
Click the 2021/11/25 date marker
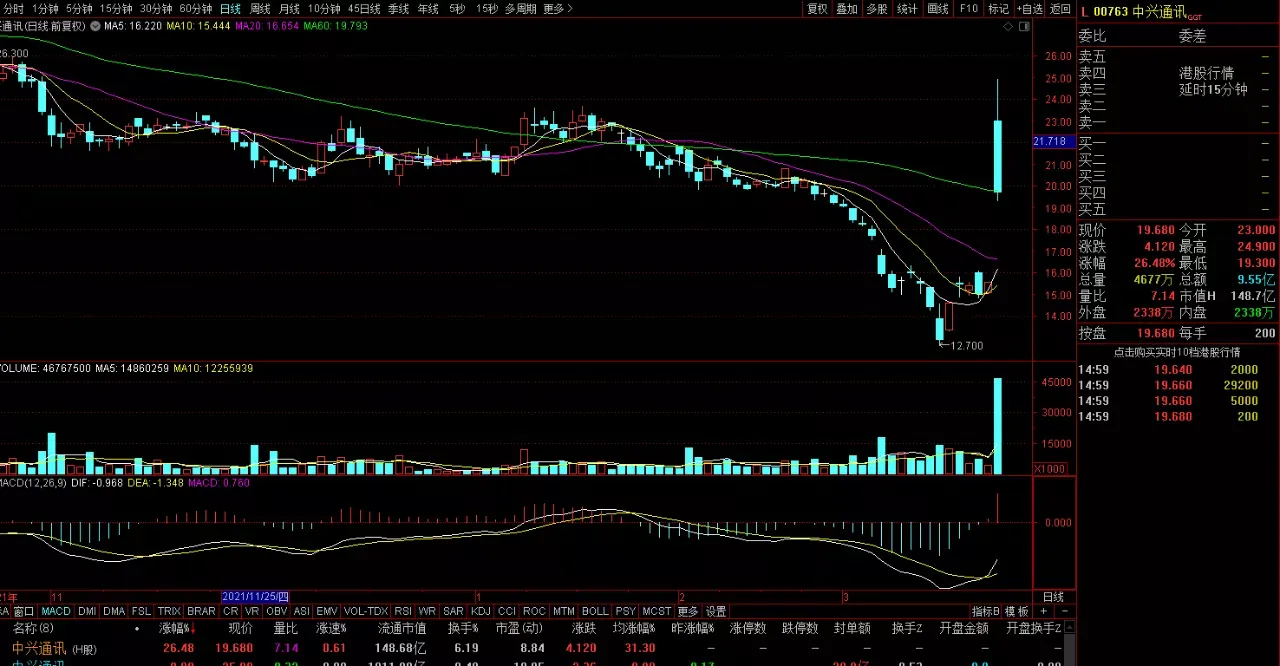(255, 597)
